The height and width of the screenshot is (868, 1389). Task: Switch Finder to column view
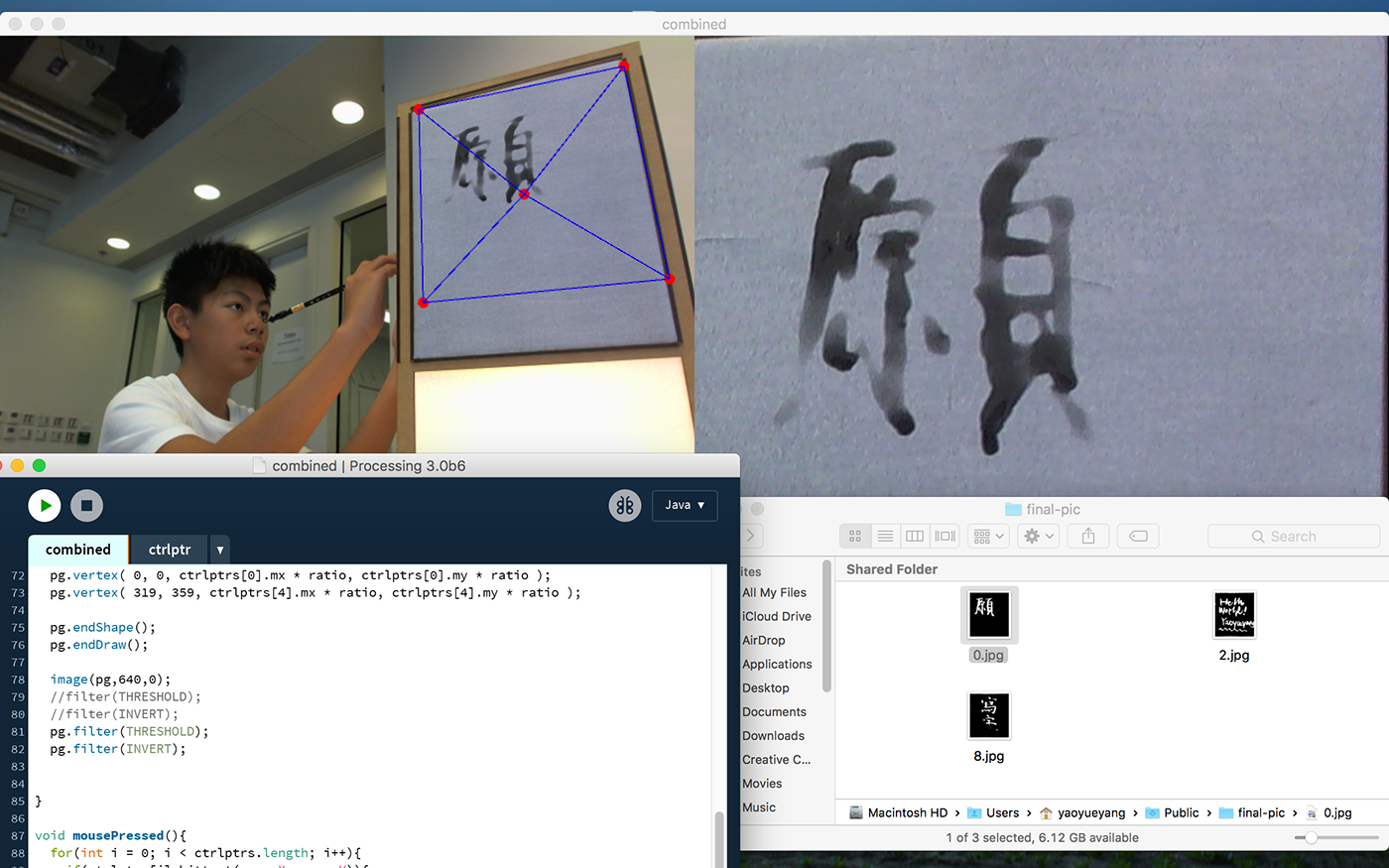(x=915, y=536)
